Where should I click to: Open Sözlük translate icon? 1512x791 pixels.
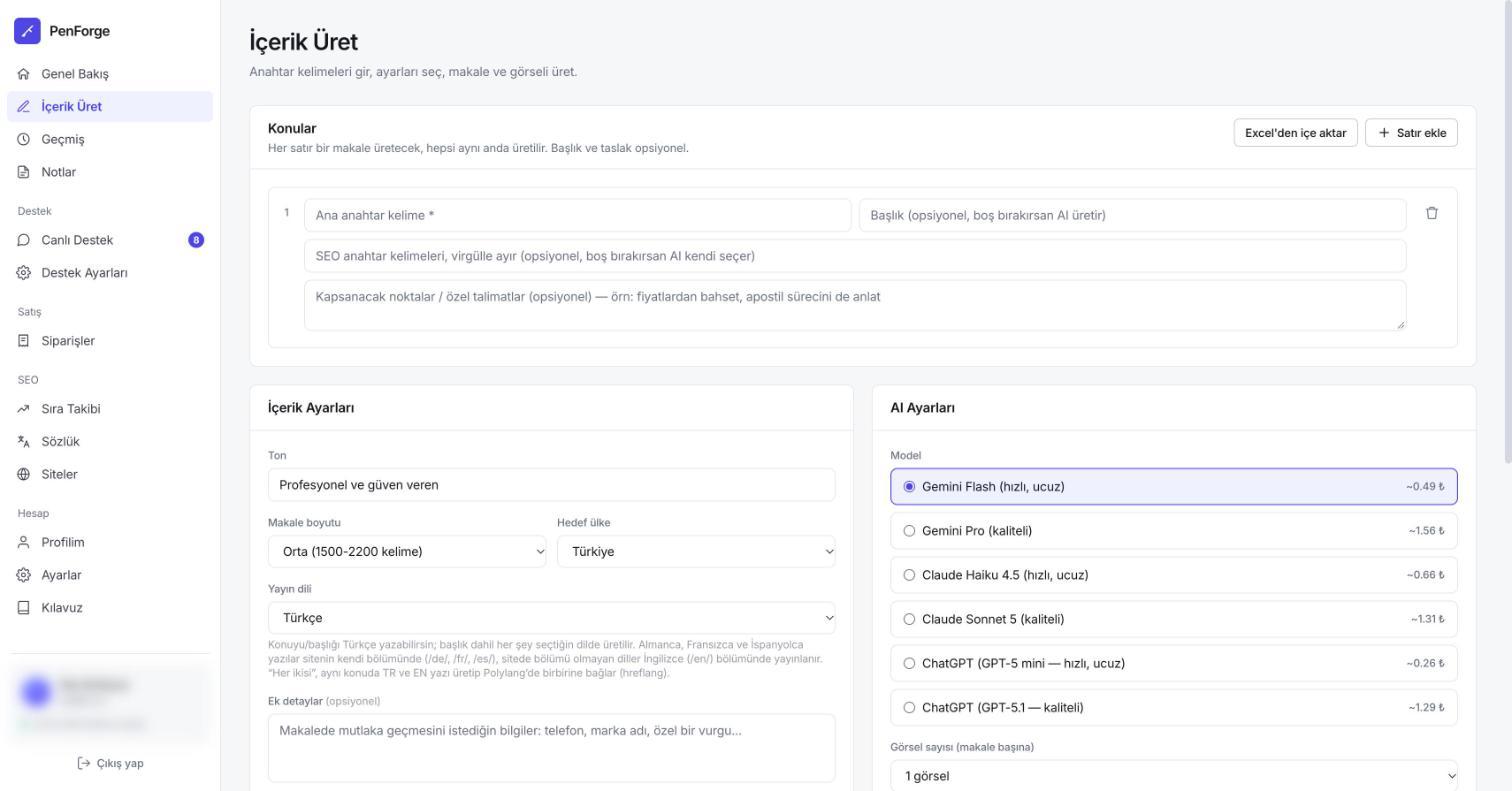tap(24, 442)
